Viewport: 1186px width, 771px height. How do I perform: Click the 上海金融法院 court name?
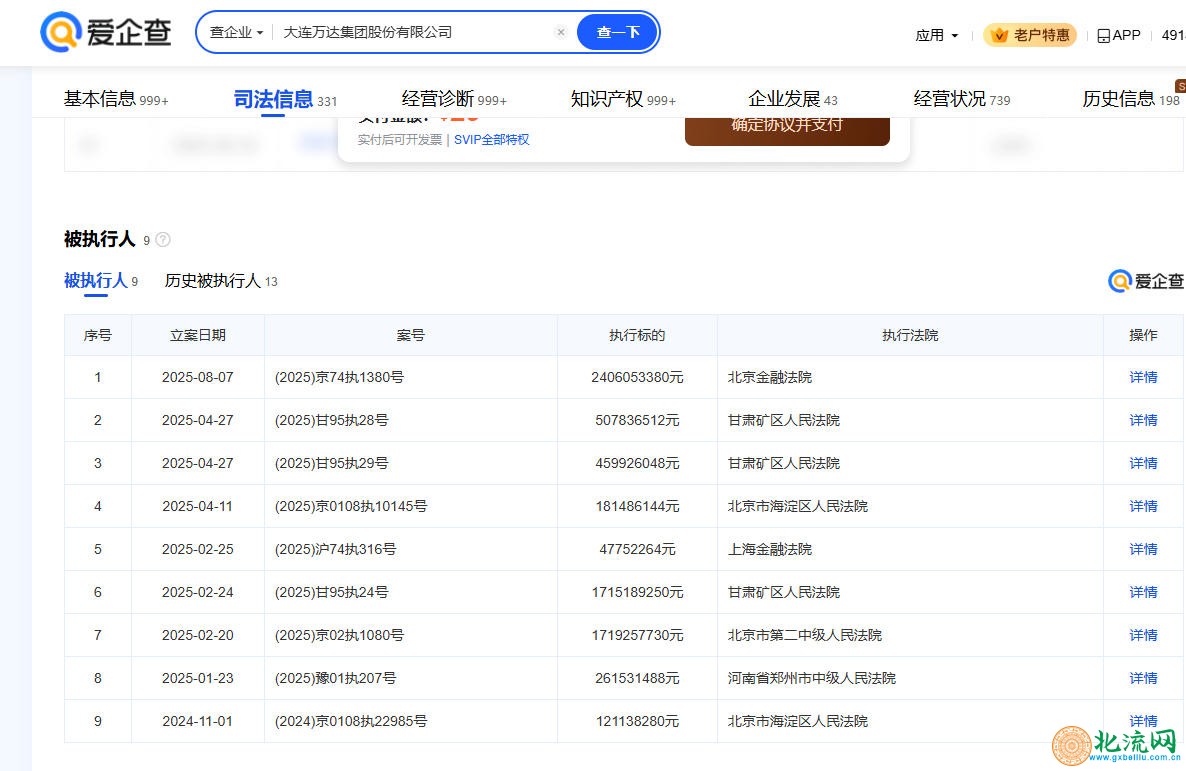pos(769,549)
